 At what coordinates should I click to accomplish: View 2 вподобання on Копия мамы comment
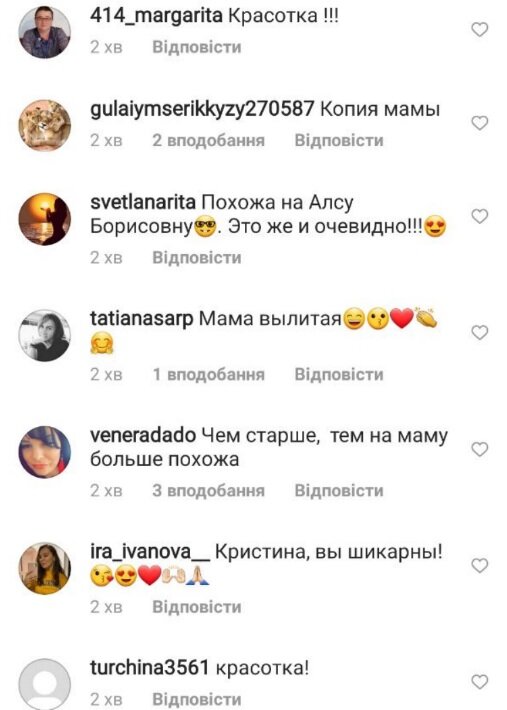click(x=208, y=140)
